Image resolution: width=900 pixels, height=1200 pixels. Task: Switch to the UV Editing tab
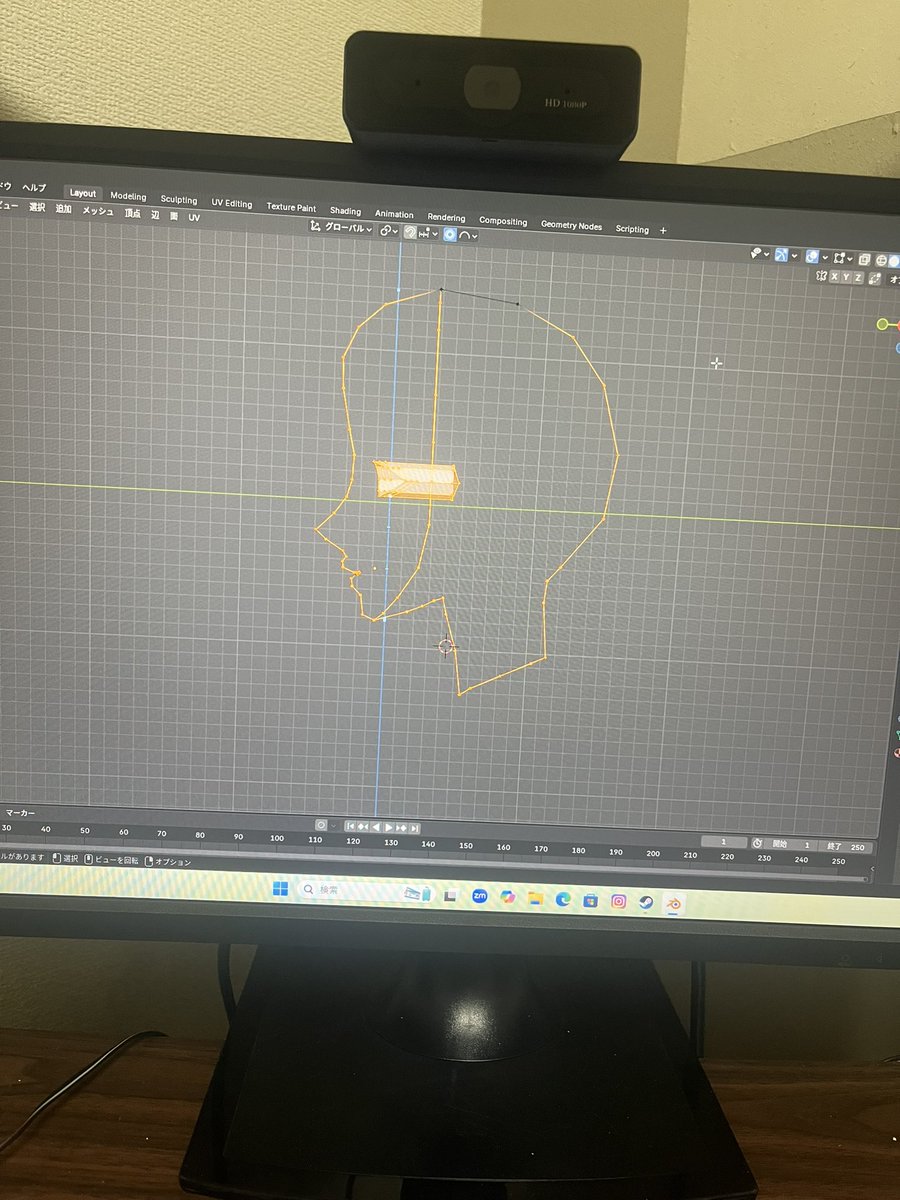[231, 203]
